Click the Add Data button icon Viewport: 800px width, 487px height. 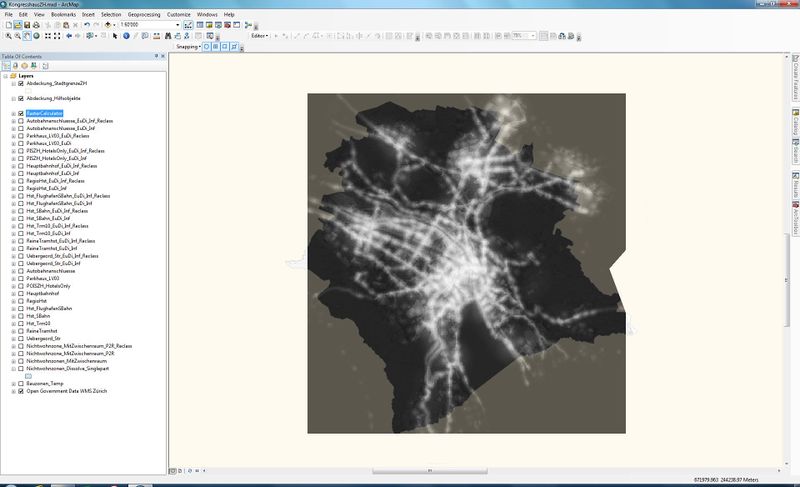coord(107,25)
